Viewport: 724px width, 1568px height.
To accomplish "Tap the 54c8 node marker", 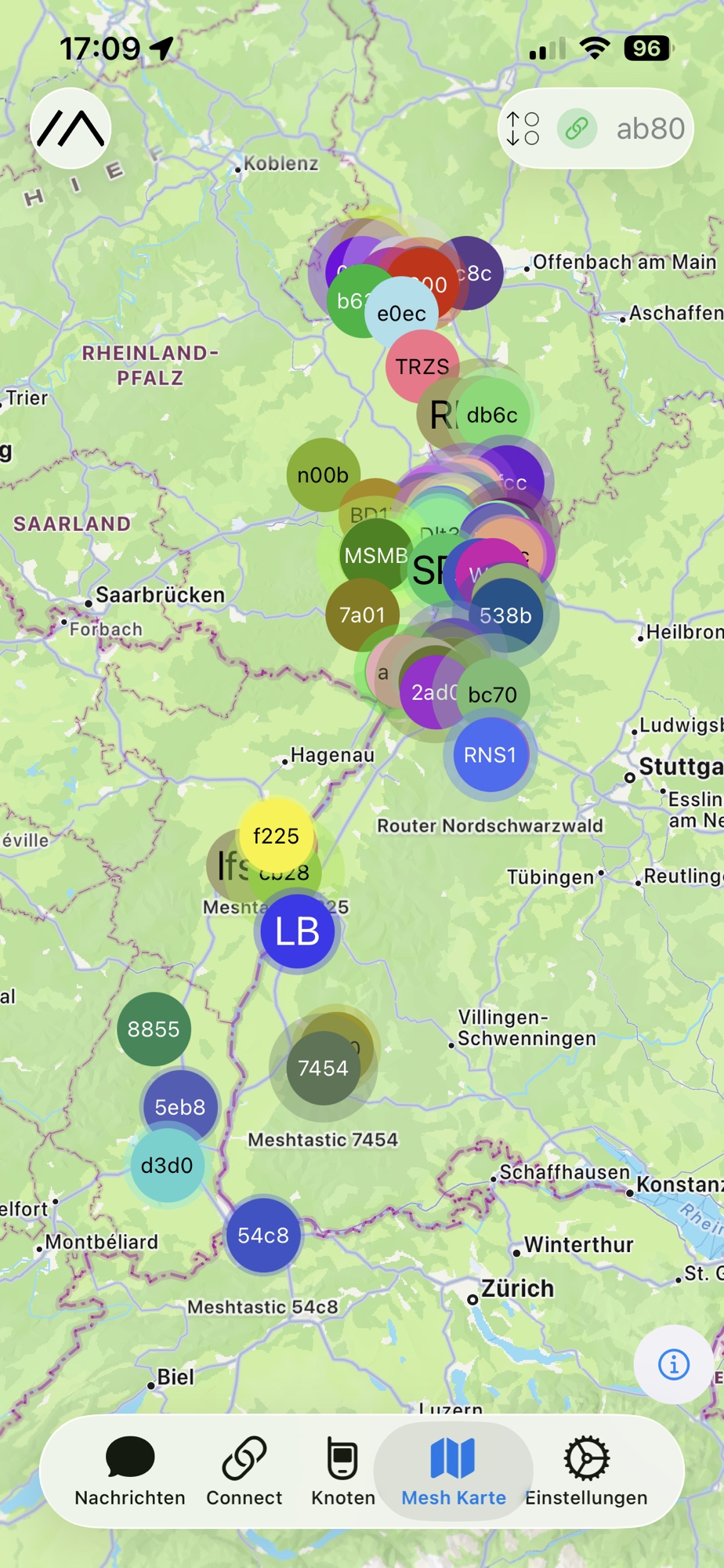I will coord(263,1236).
